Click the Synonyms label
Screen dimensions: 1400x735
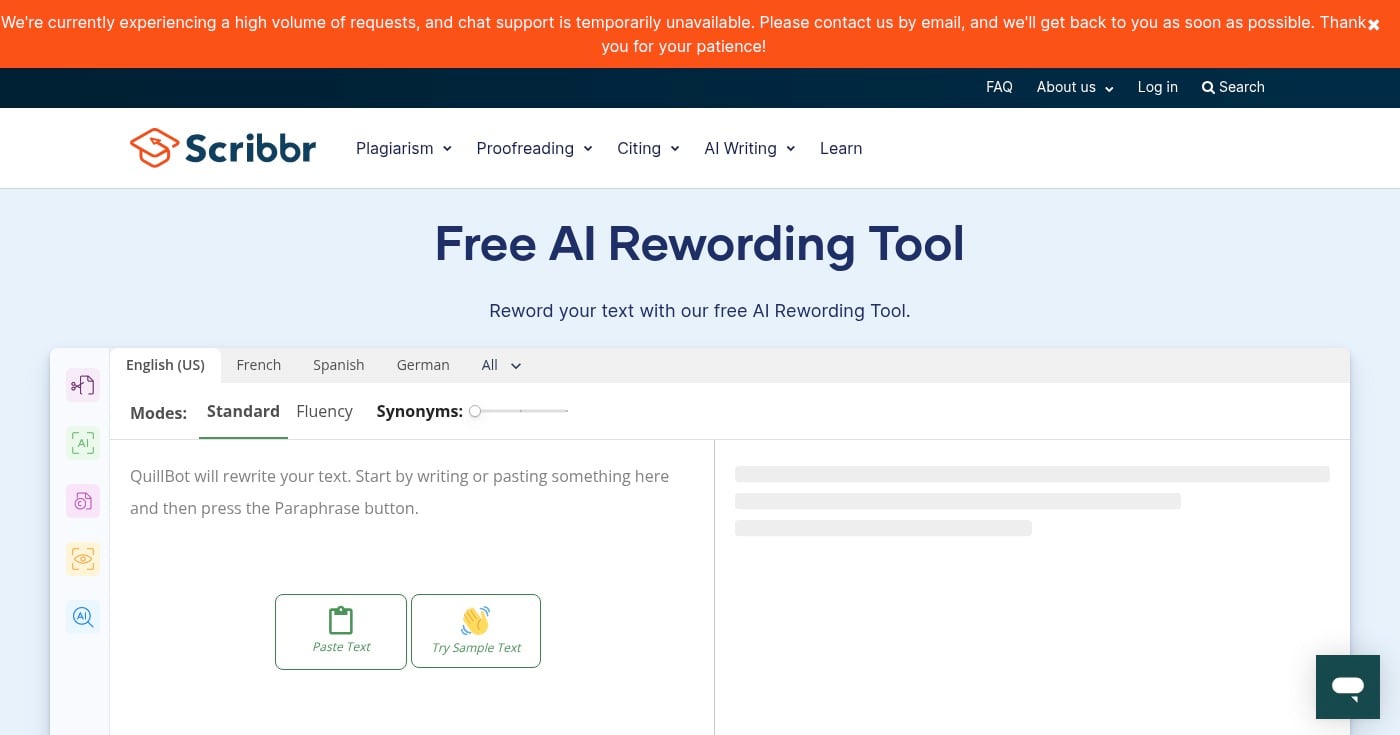[419, 411]
